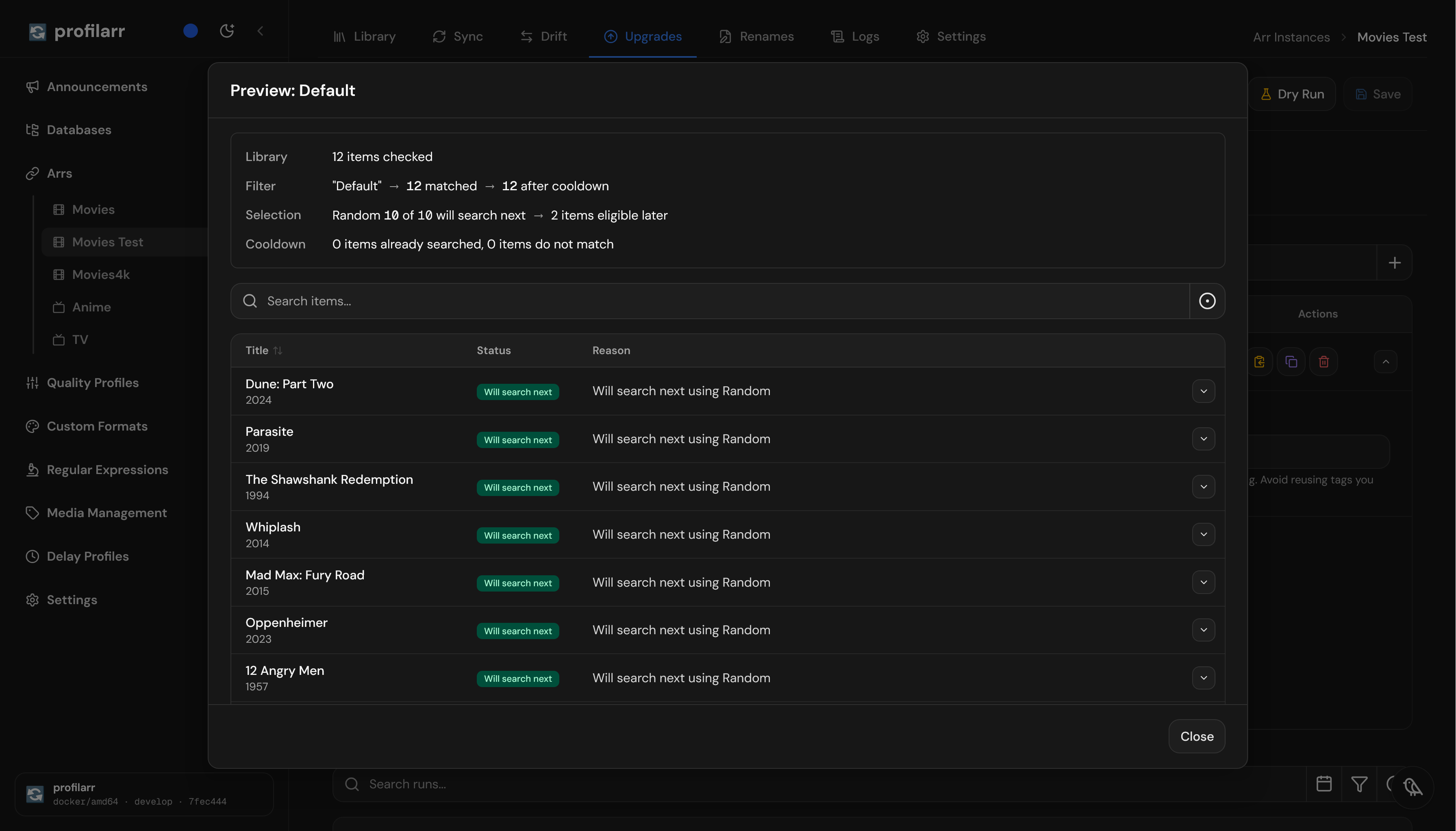Collapse the sidebar with chevron arrow
This screenshot has height=831, width=1456.
261,31
